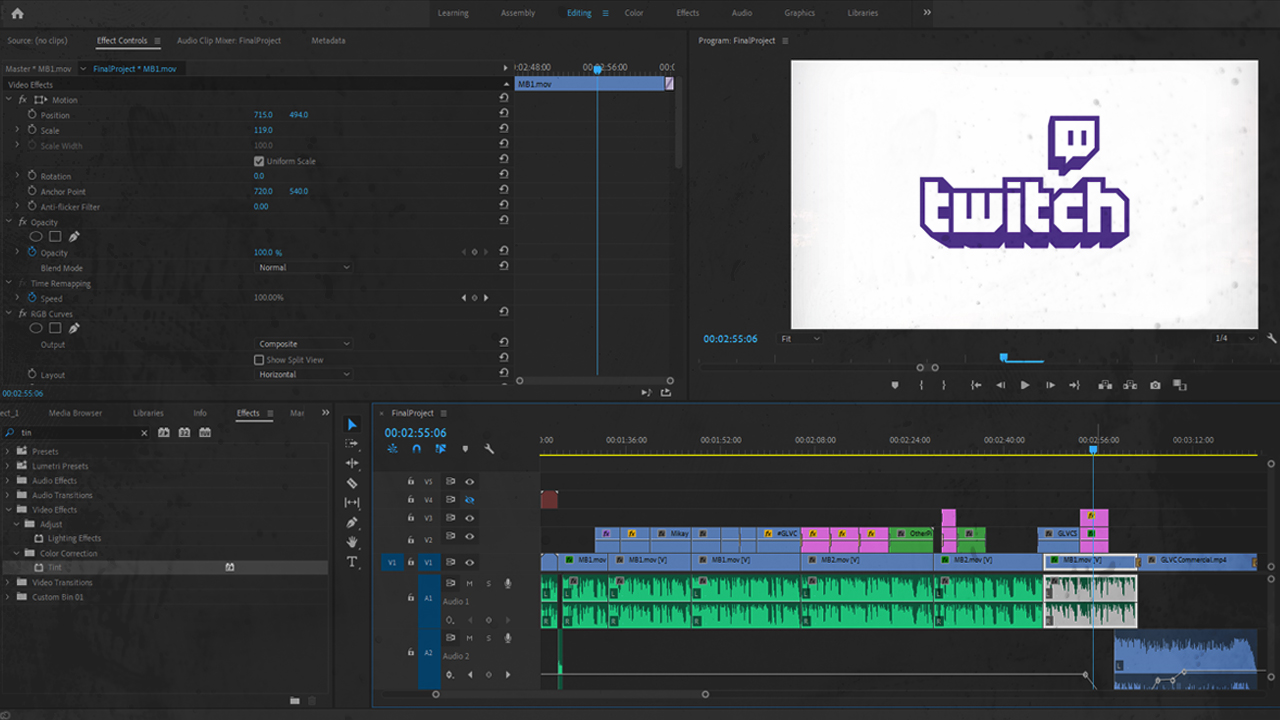1280x720 pixels.
Task: Click the timeline playhead at 00:02:56:00
Action: click(x=1093, y=450)
